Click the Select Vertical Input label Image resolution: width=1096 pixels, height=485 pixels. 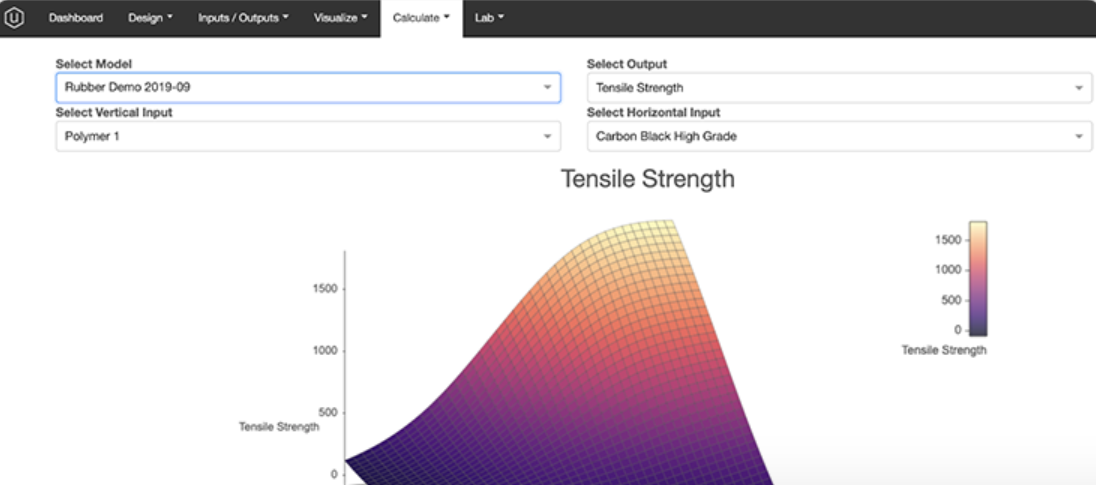114,113
